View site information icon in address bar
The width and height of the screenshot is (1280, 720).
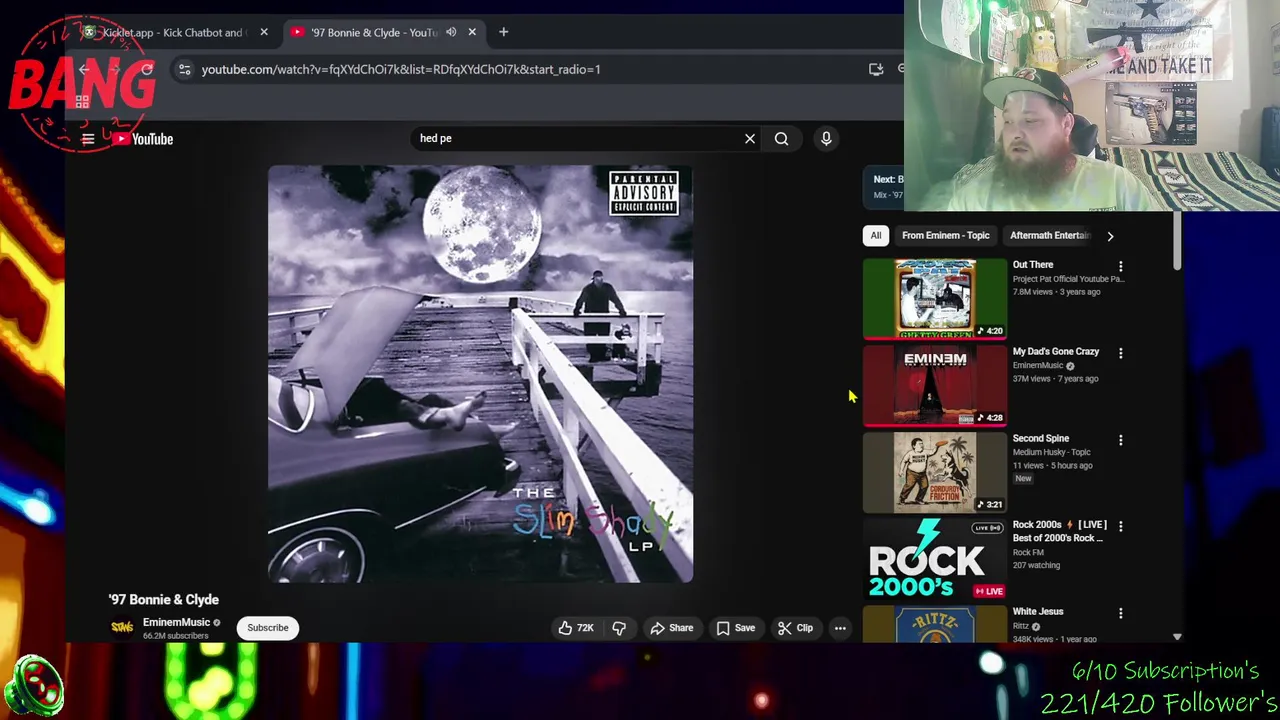pos(184,69)
